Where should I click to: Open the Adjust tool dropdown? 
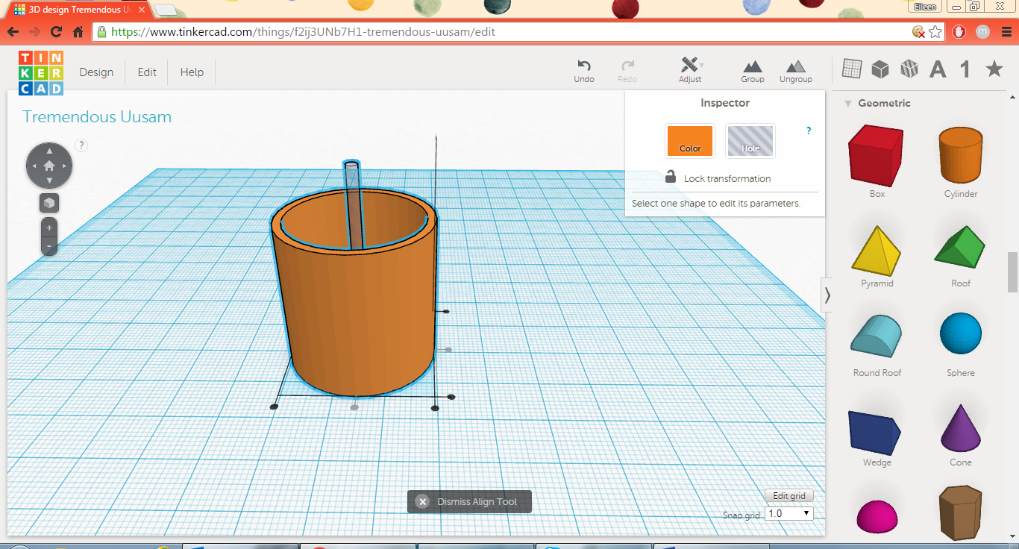[x=690, y=70]
